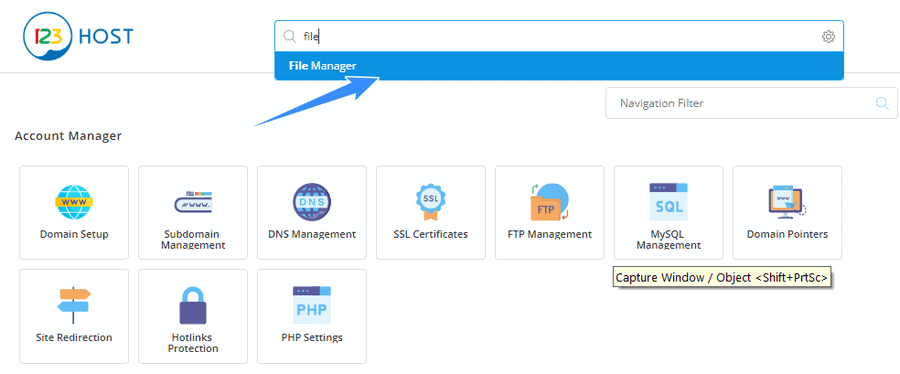Click the Domain Pointers label
This screenshot has height=374, width=900.
pos(788,235)
